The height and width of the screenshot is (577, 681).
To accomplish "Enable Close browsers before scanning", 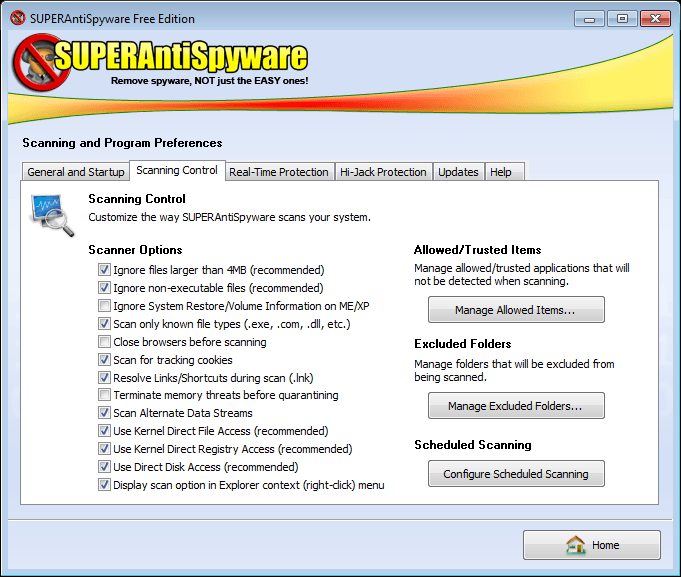I will (x=104, y=342).
